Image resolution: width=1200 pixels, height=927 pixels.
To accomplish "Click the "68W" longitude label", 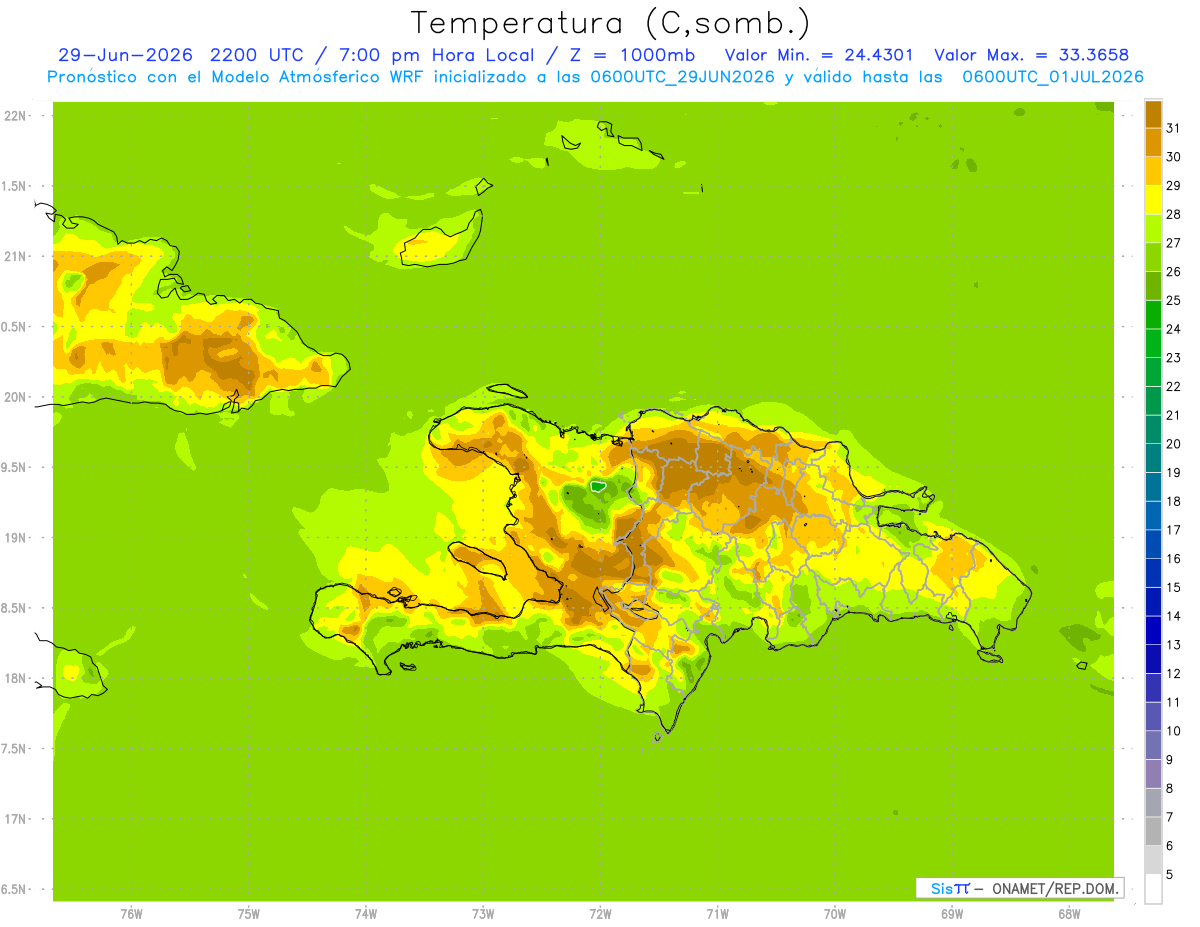I will (1069, 914).
